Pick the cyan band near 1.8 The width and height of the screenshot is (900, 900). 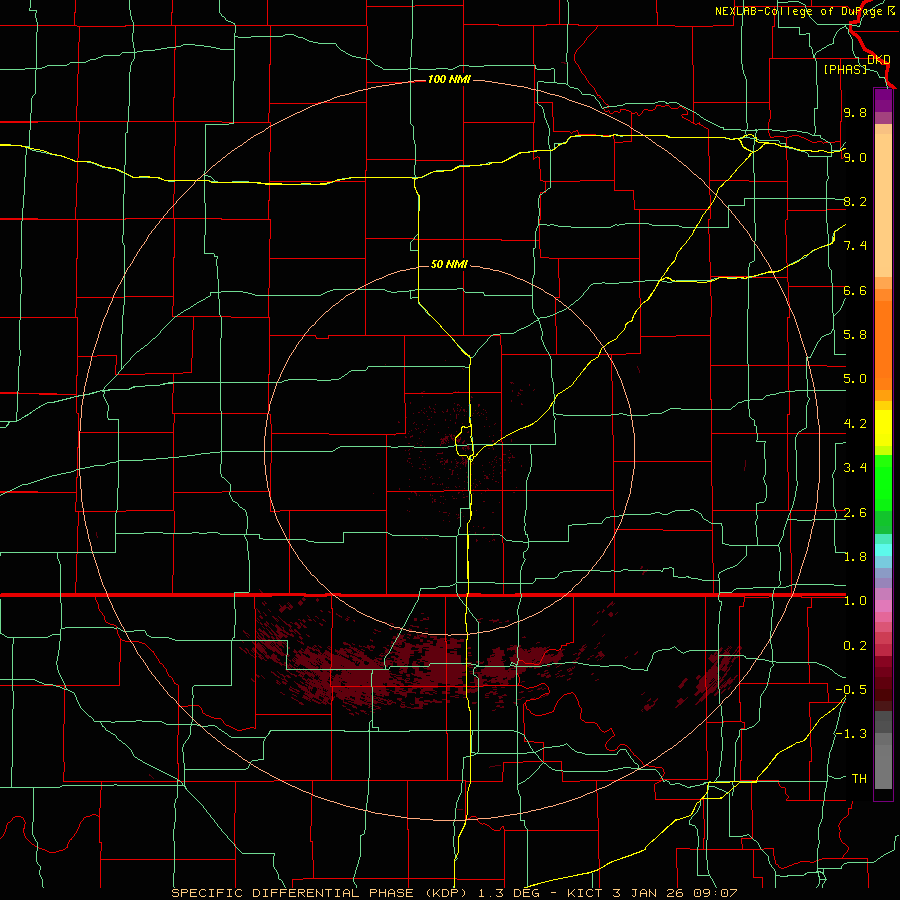(883, 550)
